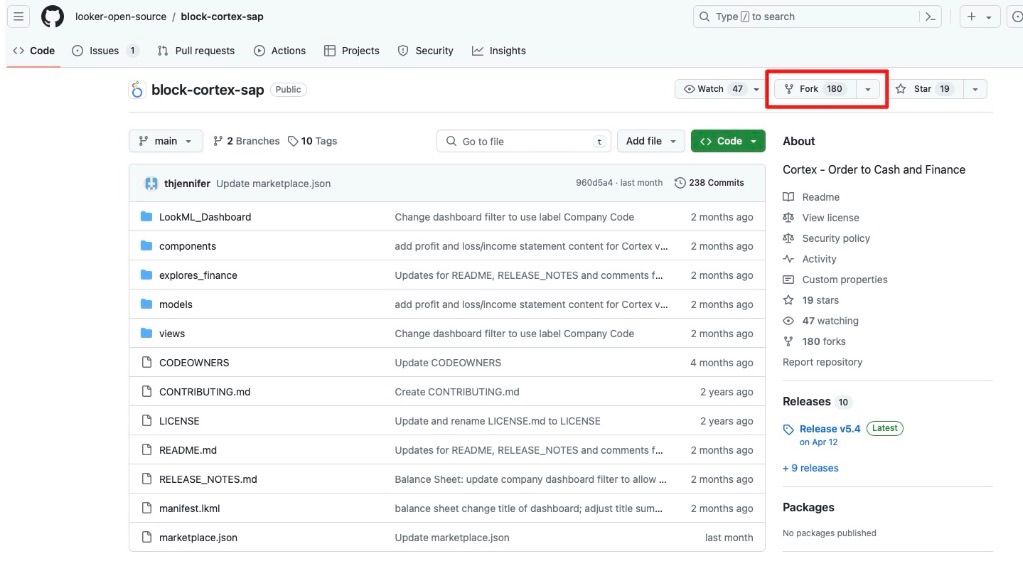Click the scale icon beside View license

click(x=788, y=217)
